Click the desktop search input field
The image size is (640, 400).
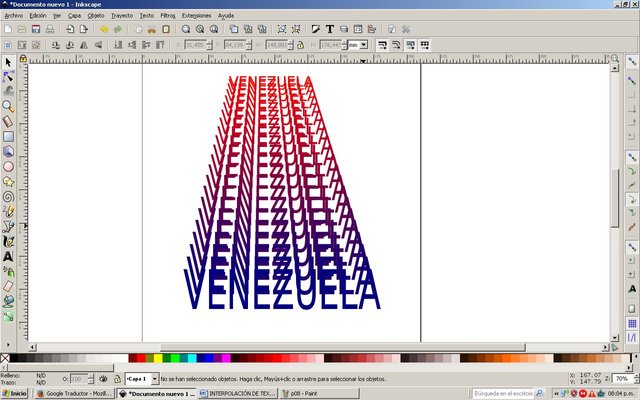(503, 393)
